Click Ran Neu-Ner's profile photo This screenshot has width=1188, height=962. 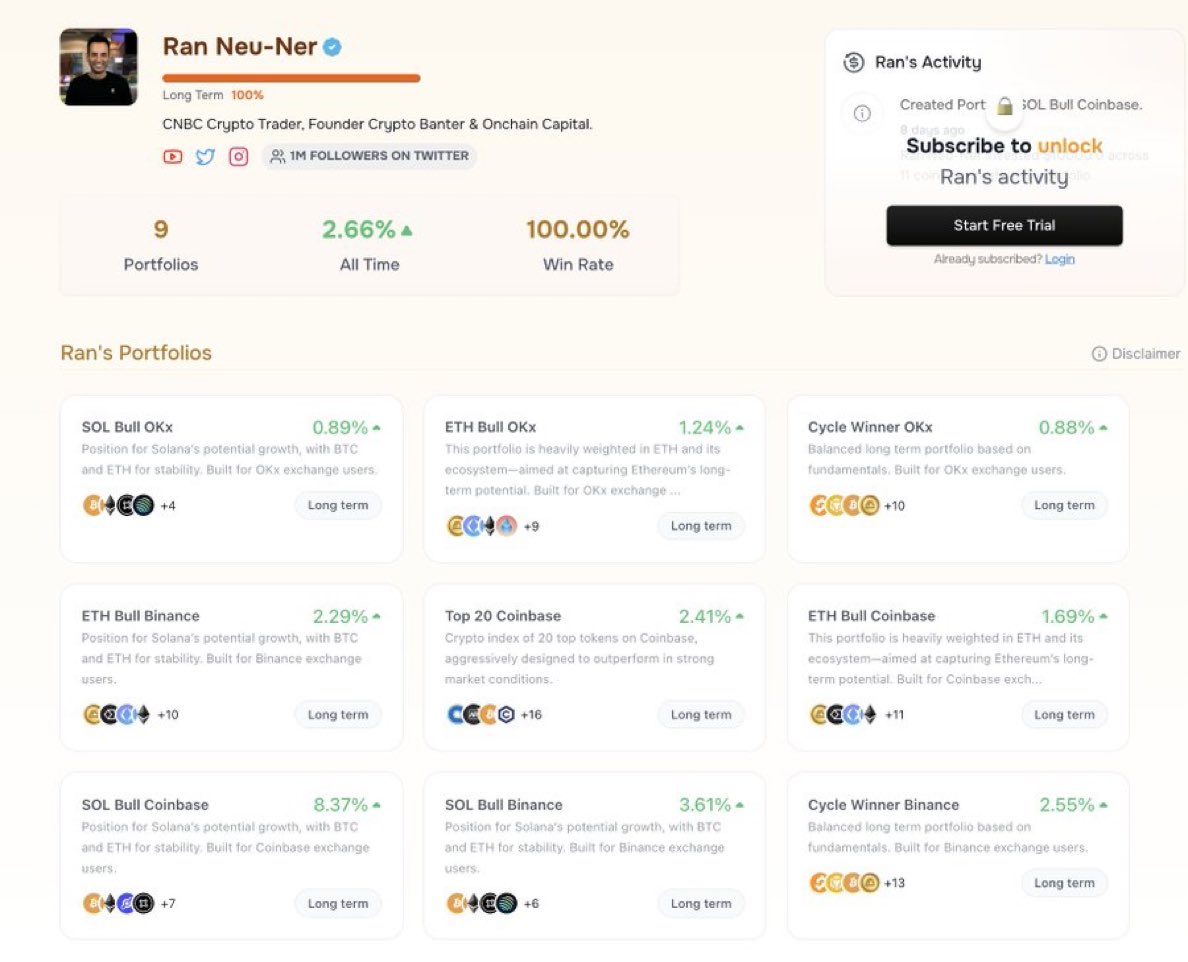coord(97,66)
